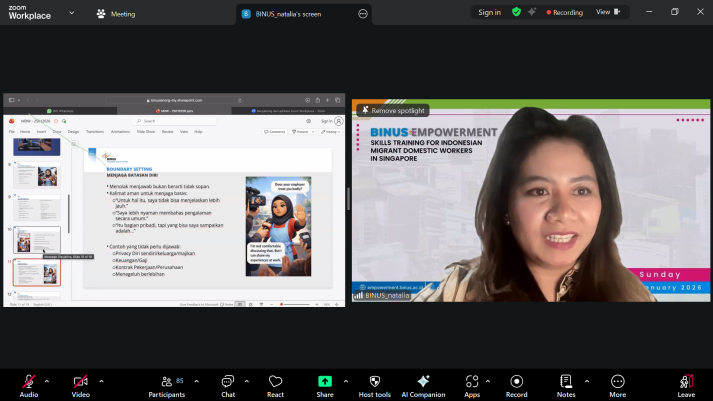The image size is (713, 401).
Task: Open options for BINUS_natalia's screen
Action: [363, 14]
